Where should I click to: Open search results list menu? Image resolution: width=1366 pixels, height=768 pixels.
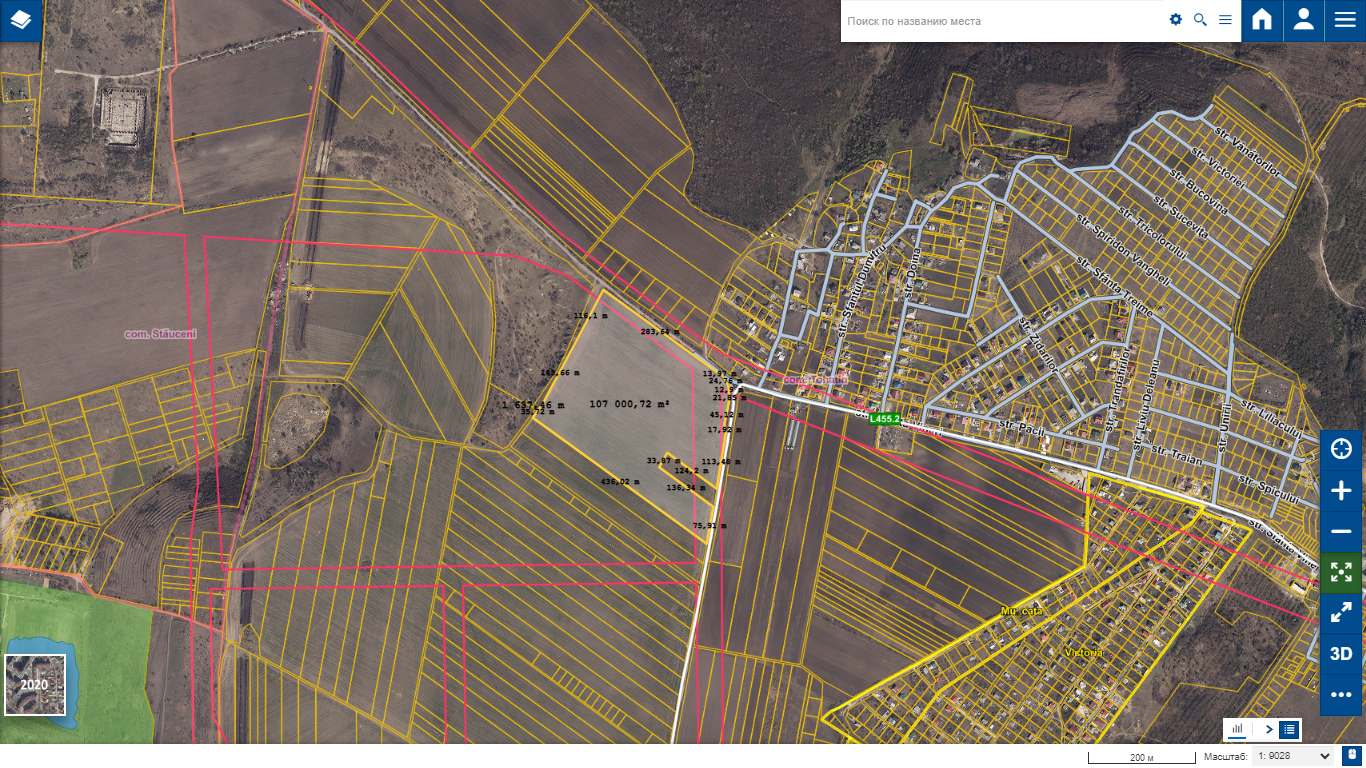(x=1225, y=20)
